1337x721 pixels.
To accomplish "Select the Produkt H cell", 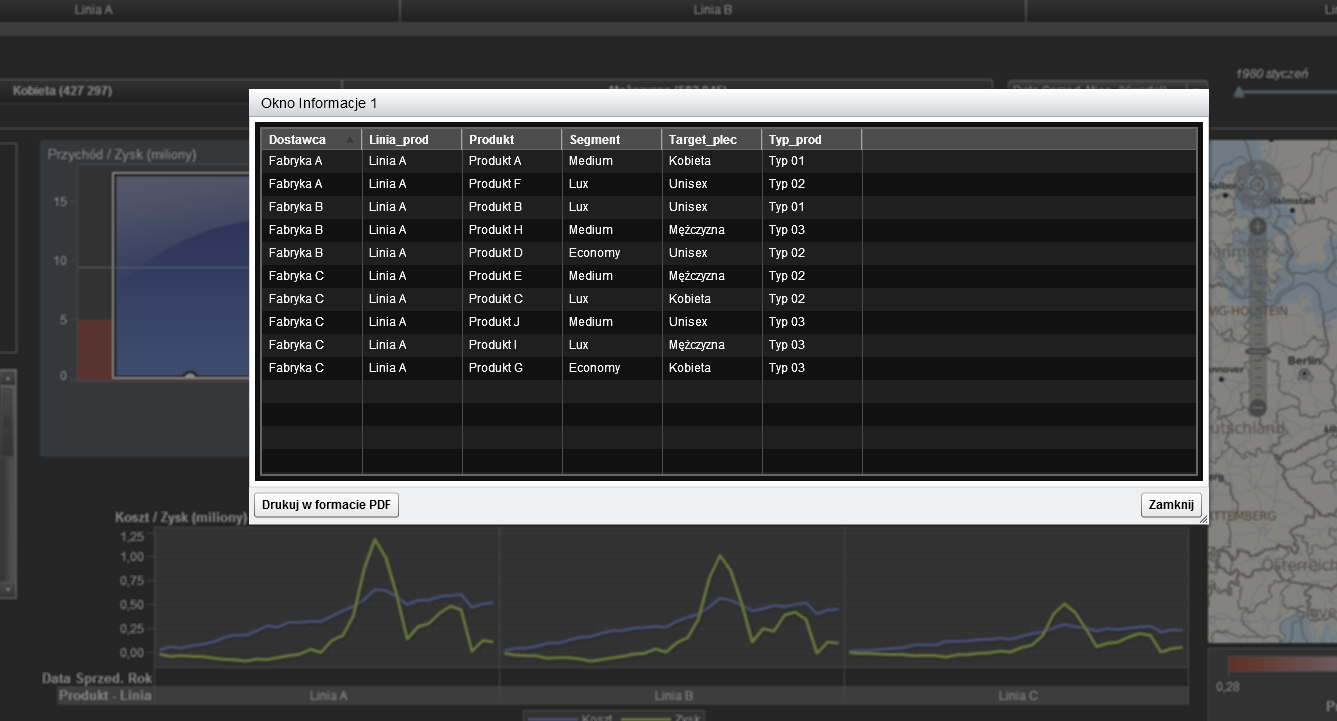I will pos(511,230).
